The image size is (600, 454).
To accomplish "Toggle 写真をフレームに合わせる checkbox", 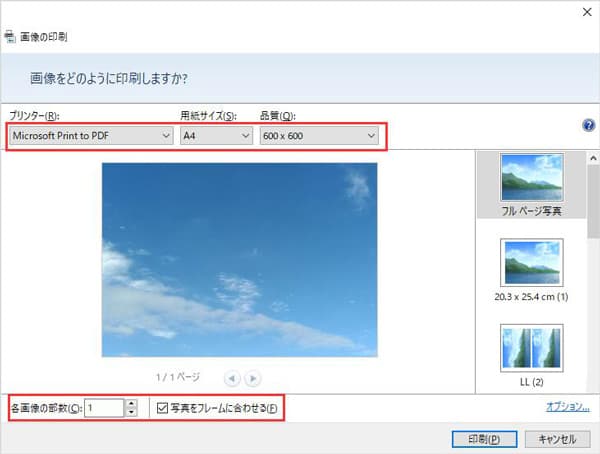I will 162,408.
